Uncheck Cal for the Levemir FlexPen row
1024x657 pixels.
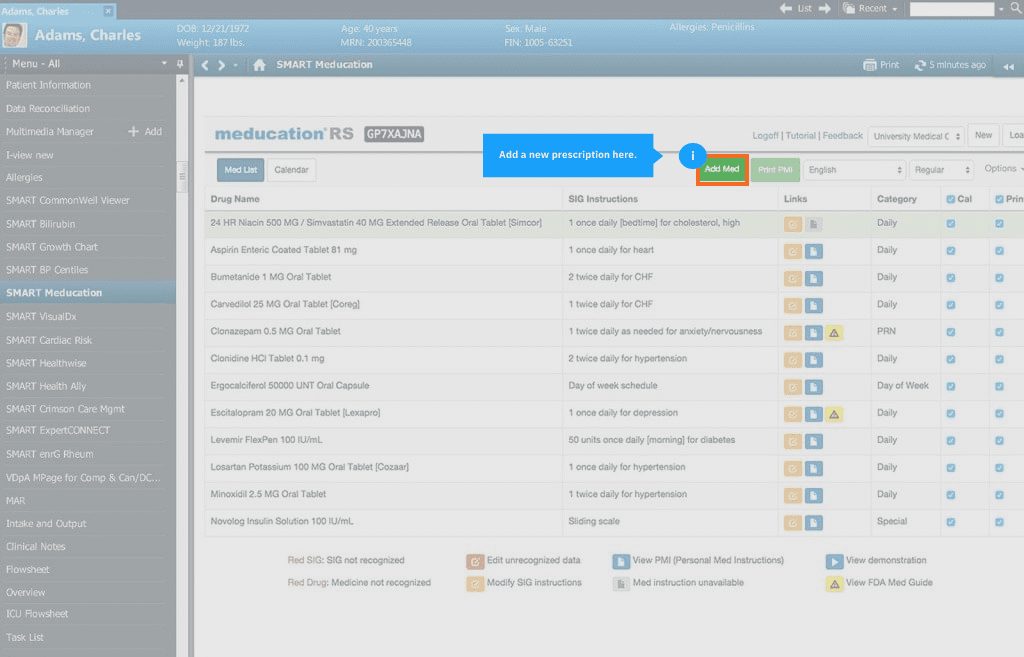(951, 440)
